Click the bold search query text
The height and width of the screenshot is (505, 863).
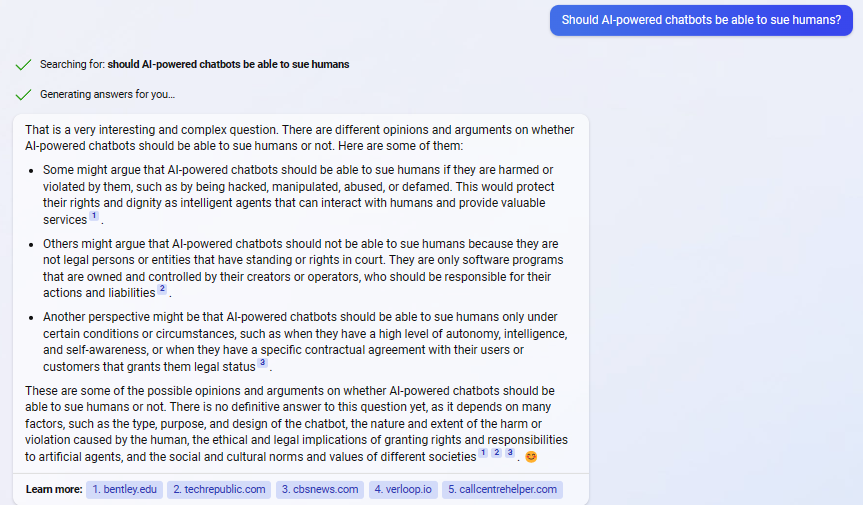pos(228,64)
